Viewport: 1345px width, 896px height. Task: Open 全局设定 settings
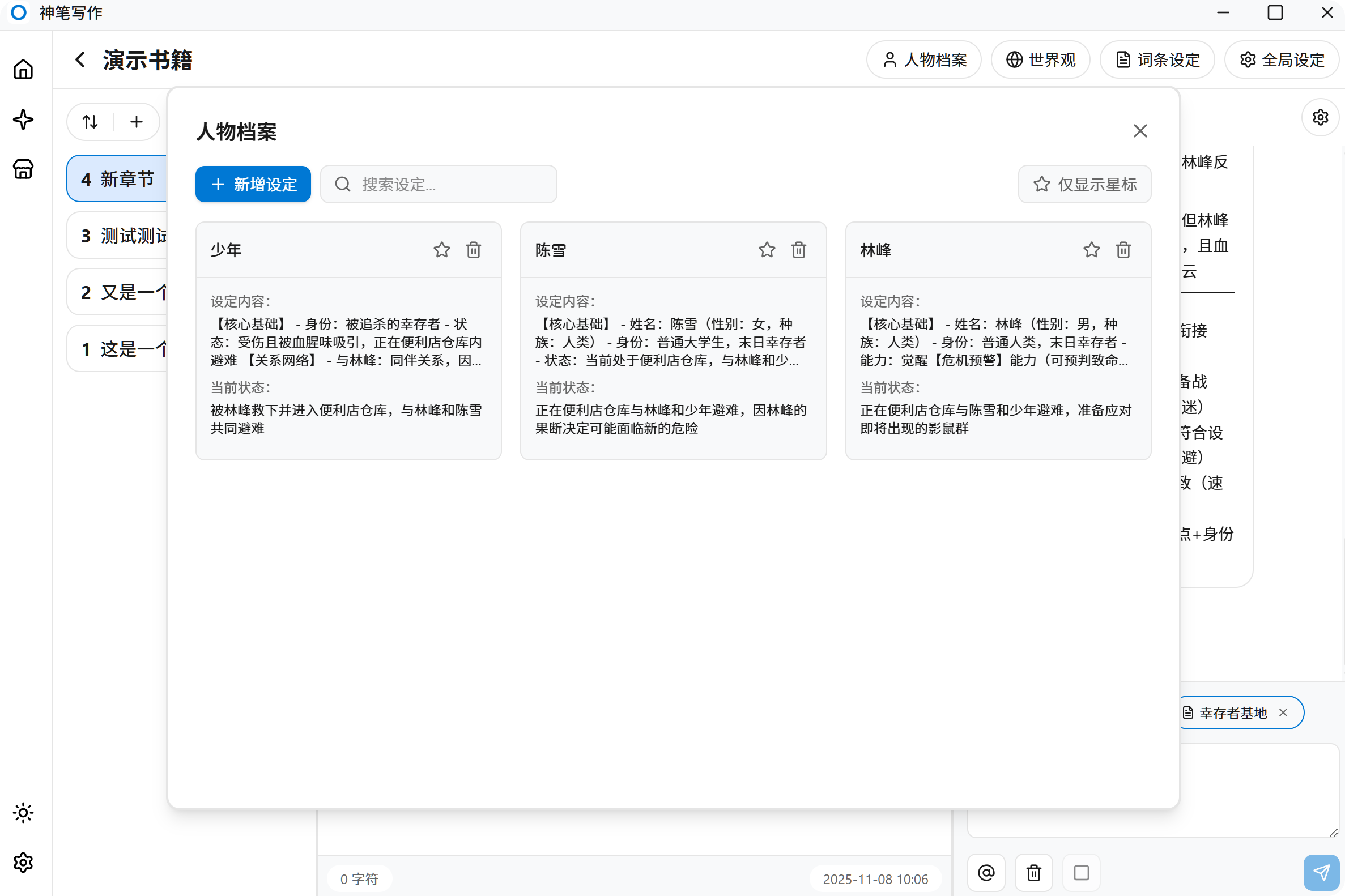pos(1282,59)
